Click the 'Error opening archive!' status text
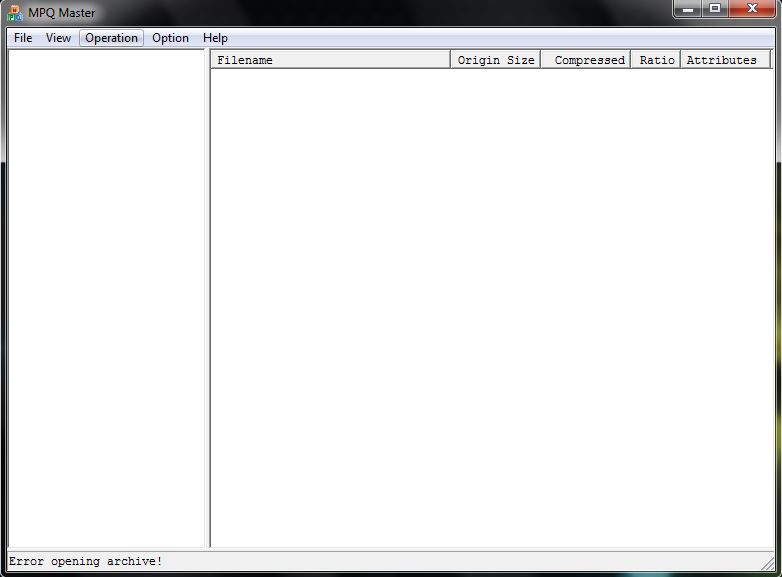Screen dimensions: 782x577 coord(85,561)
